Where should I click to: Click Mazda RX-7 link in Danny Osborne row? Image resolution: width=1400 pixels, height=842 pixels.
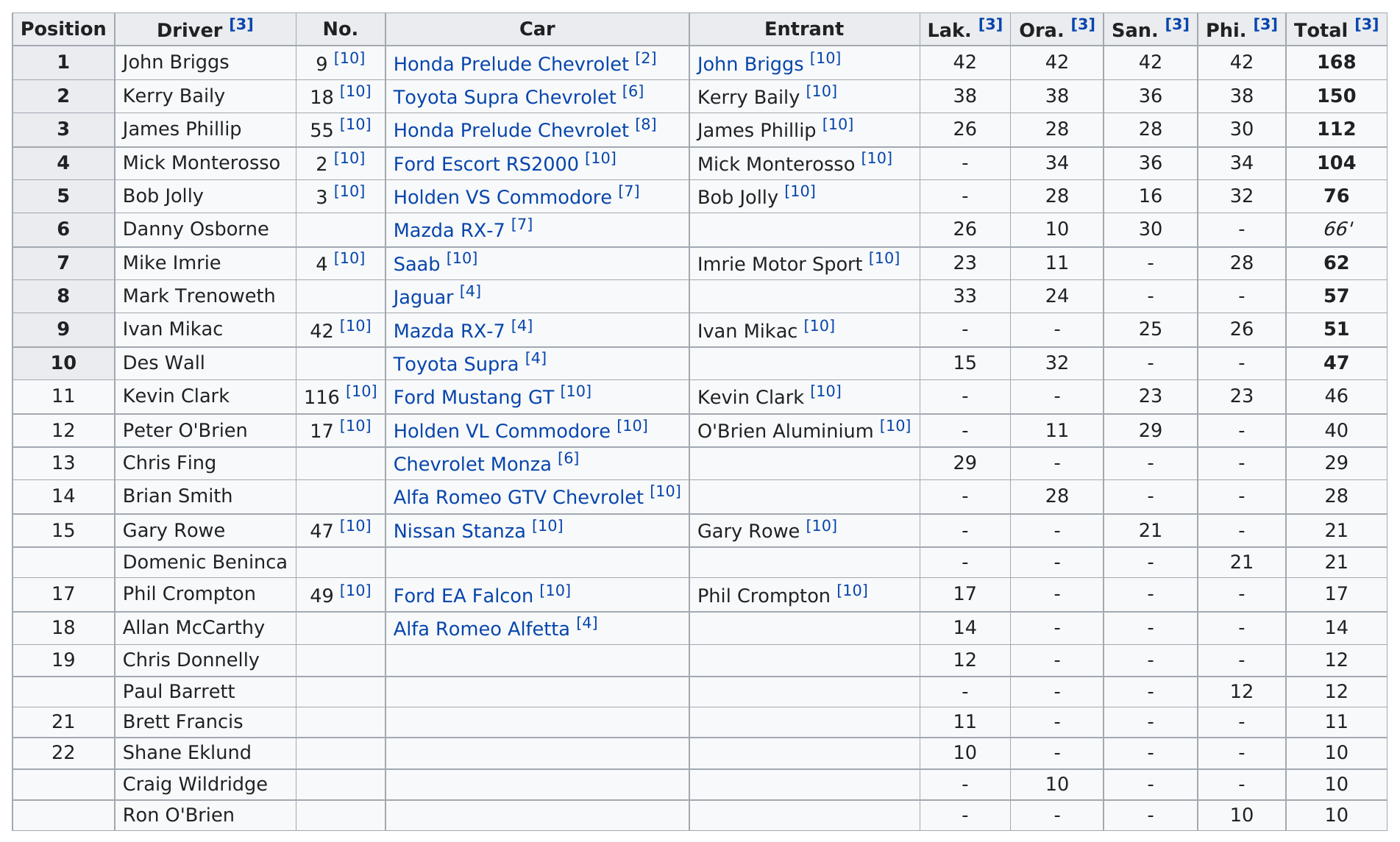(449, 230)
